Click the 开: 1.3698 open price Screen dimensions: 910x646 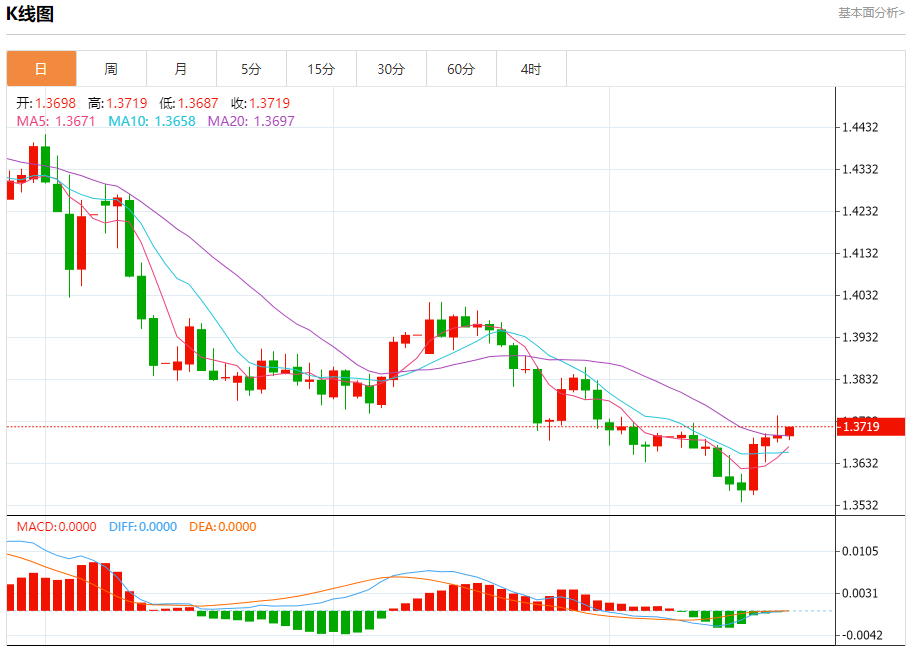click(x=46, y=103)
